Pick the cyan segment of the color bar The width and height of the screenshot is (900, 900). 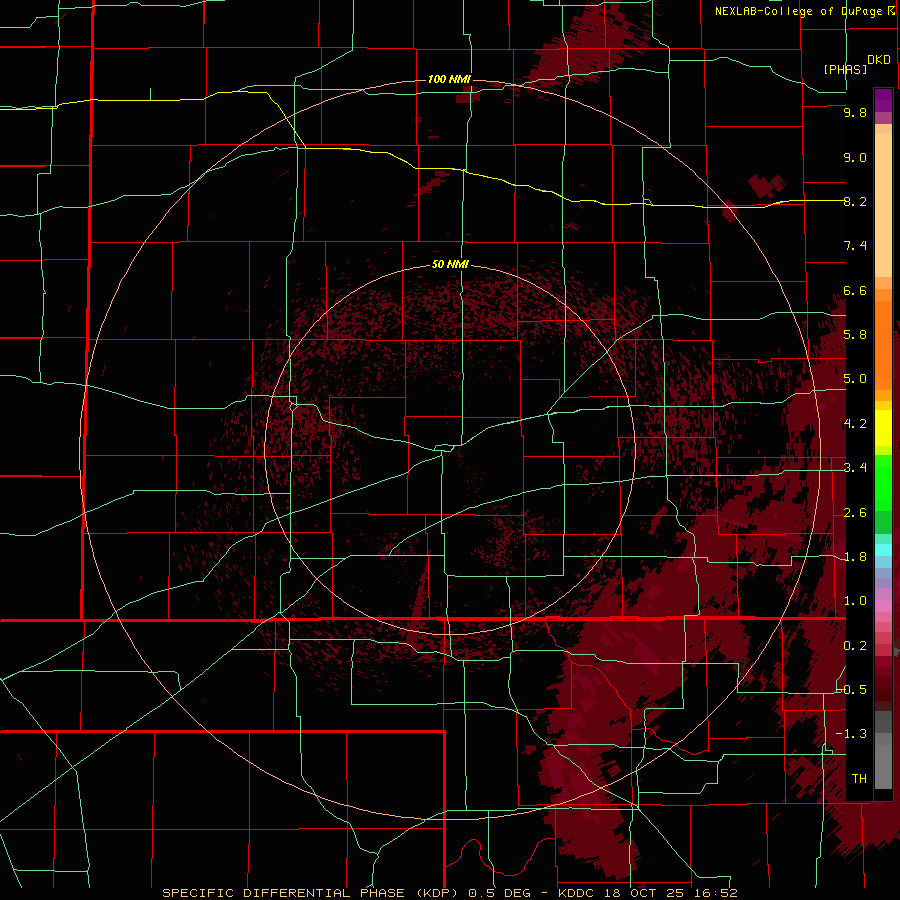883,550
